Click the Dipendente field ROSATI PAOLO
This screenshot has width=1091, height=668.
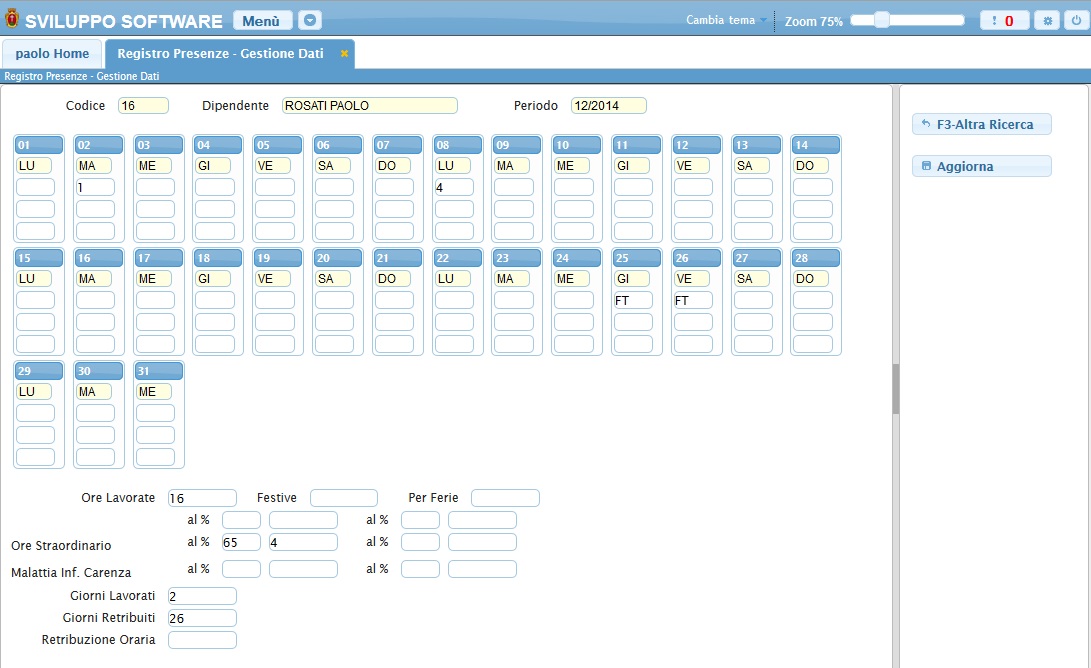click(x=369, y=105)
